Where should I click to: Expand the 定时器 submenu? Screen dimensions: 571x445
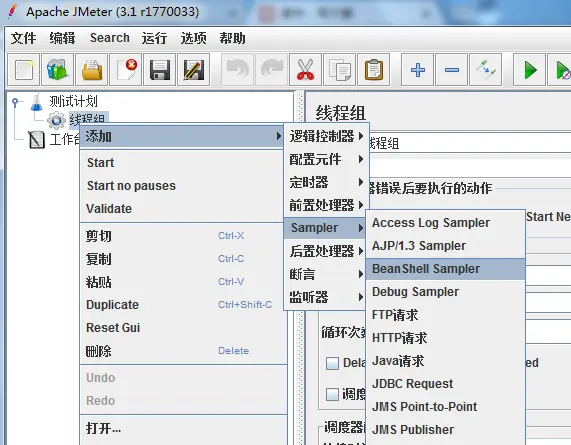(326, 182)
